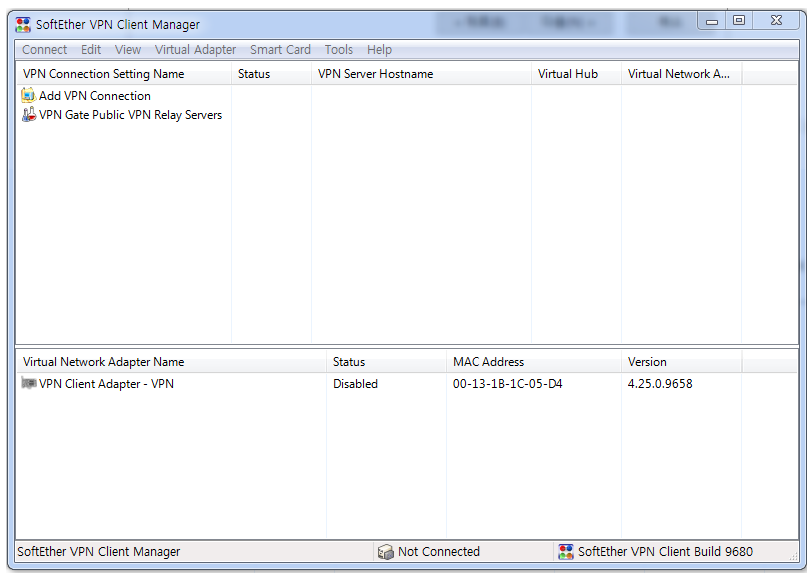Open the Tools menu

339,50
